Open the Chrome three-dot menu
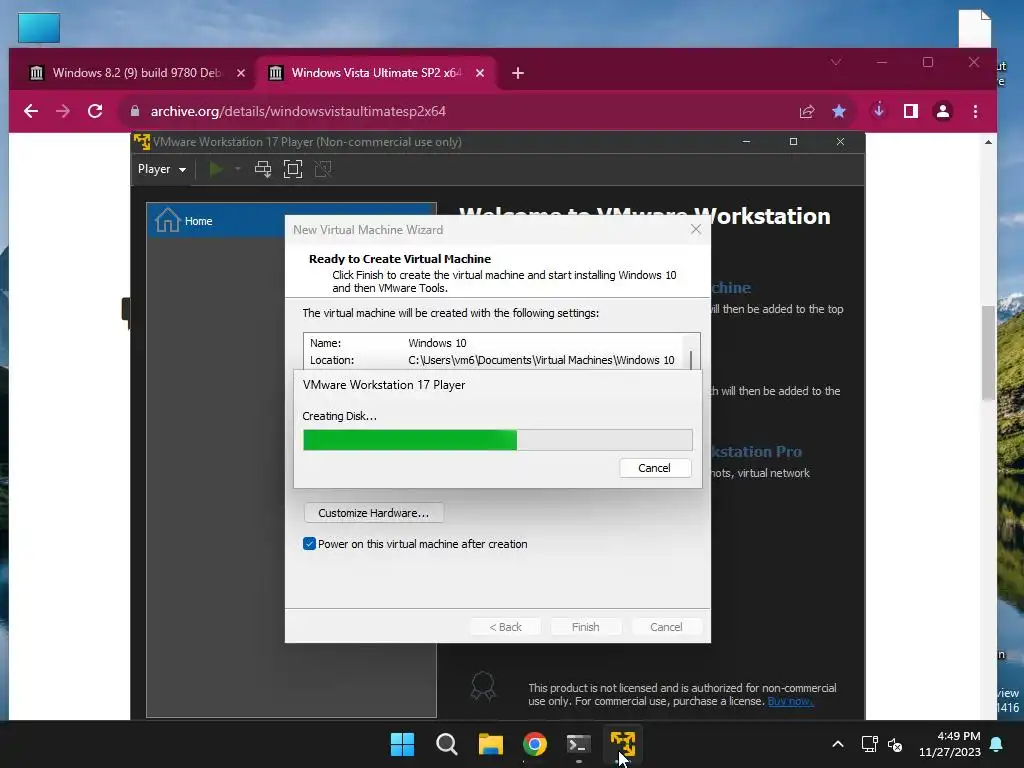Viewport: 1024px width, 768px height. coord(976,111)
